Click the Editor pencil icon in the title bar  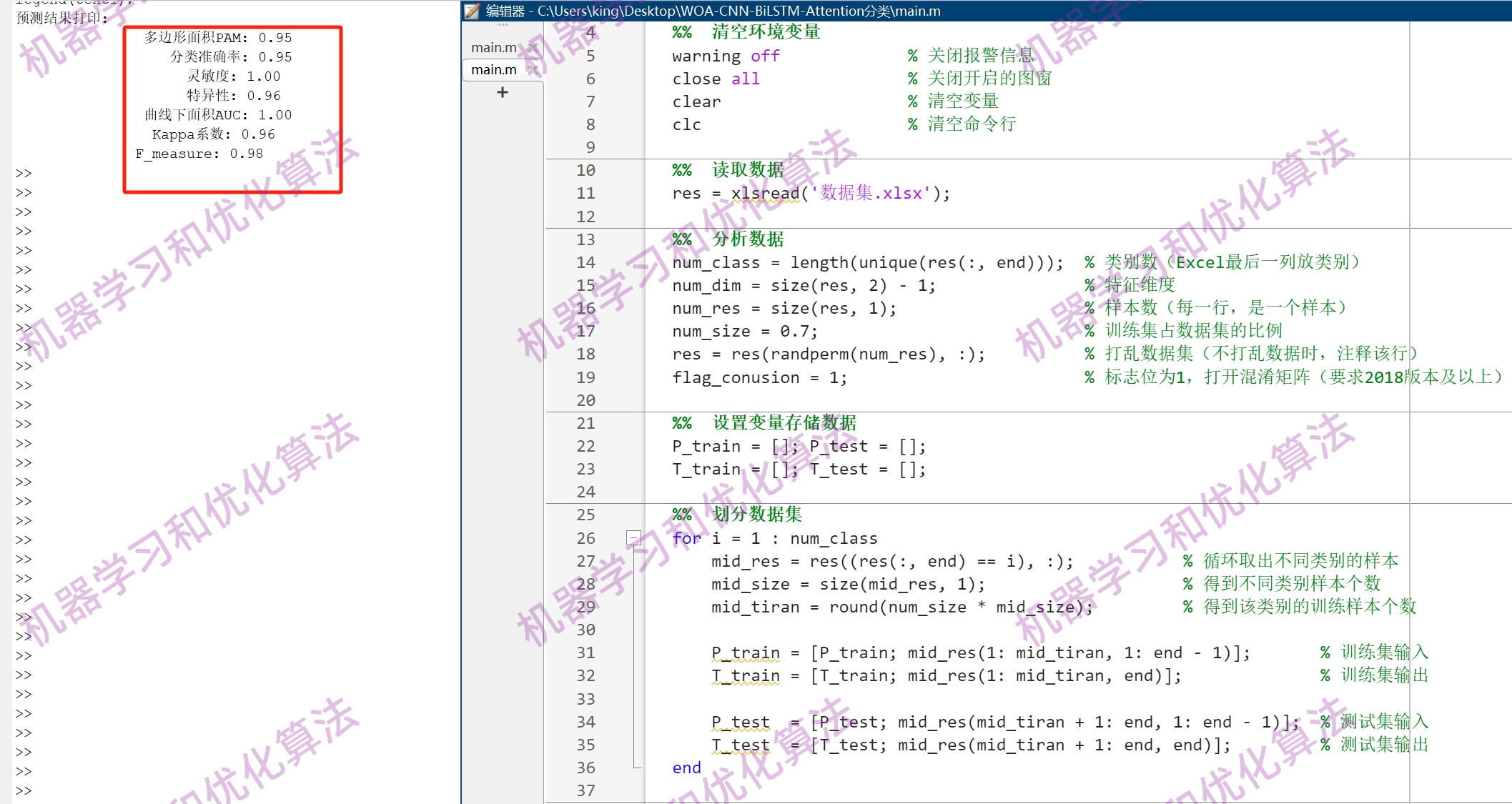pyautogui.click(x=471, y=11)
